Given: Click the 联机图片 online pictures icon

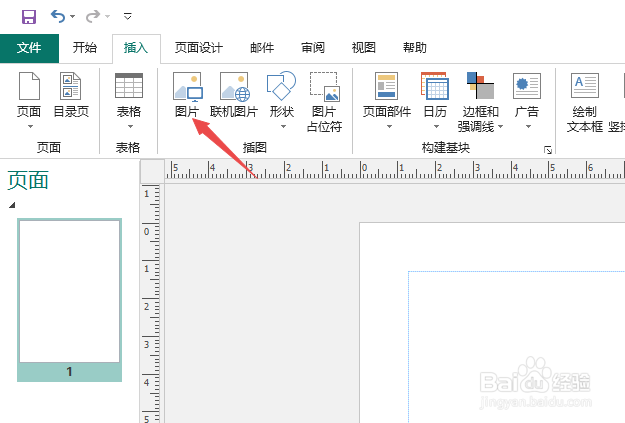Looking at the screenshot, I should pos(235,86).
